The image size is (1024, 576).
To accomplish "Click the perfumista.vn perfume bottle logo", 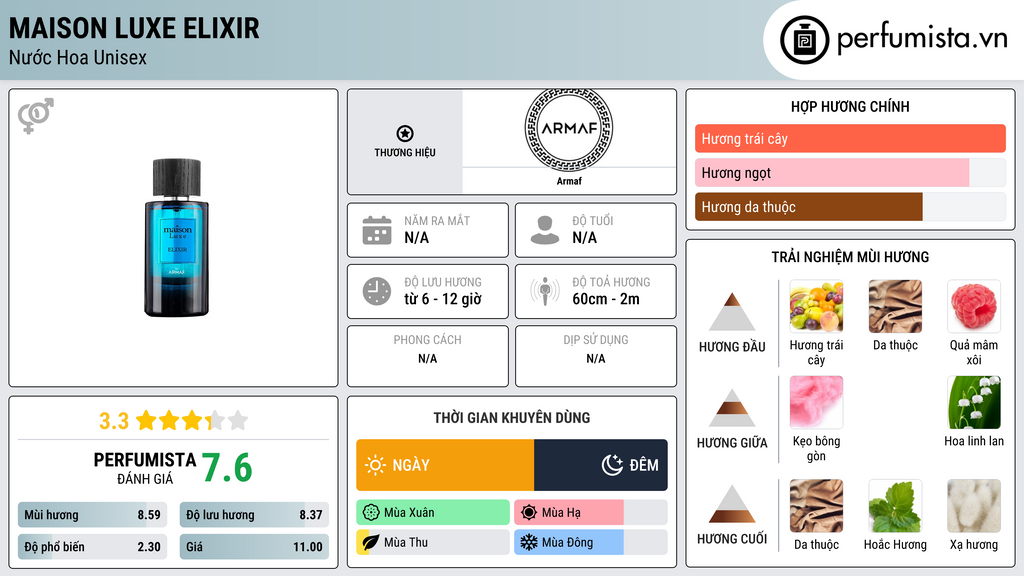I will tap(804, 40).
